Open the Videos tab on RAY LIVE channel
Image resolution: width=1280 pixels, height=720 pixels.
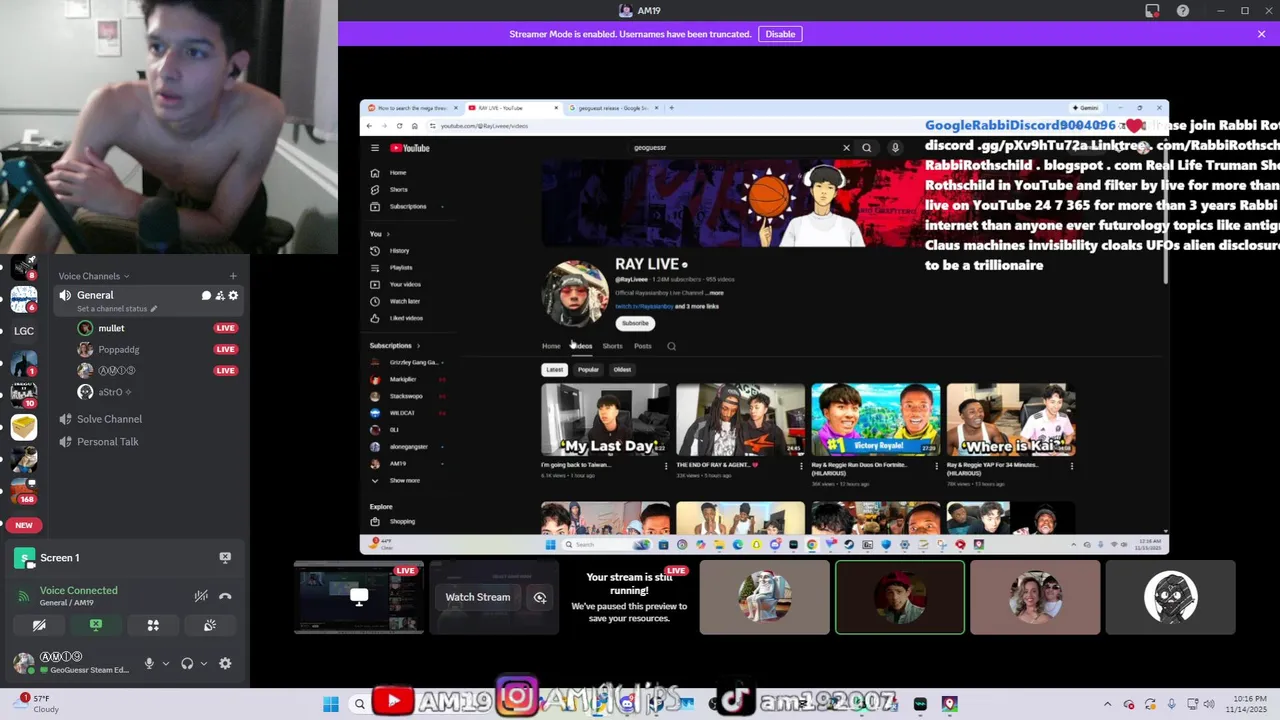coord(582,346)
